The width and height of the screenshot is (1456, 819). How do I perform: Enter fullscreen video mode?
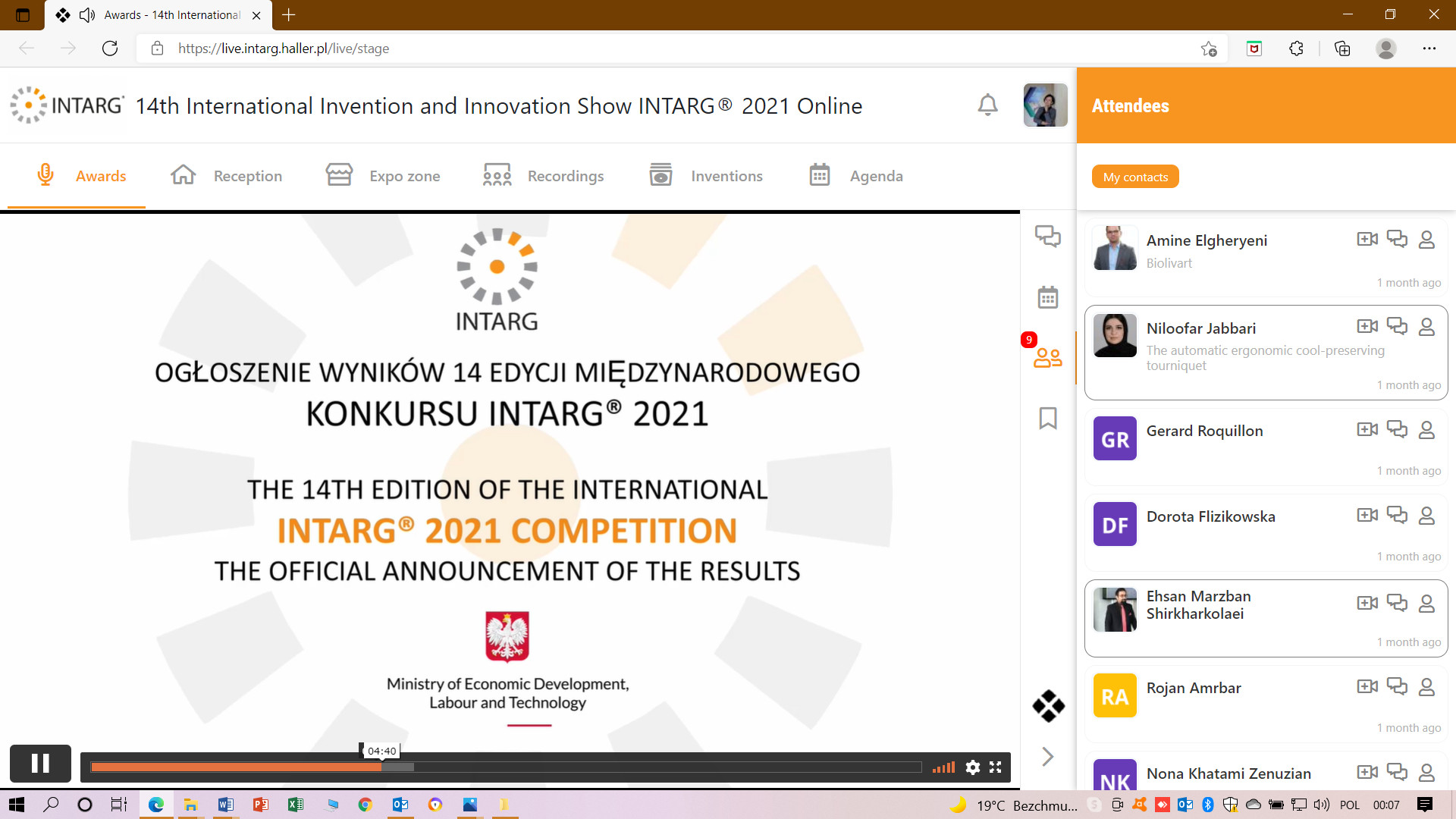(x=996, y=767)
